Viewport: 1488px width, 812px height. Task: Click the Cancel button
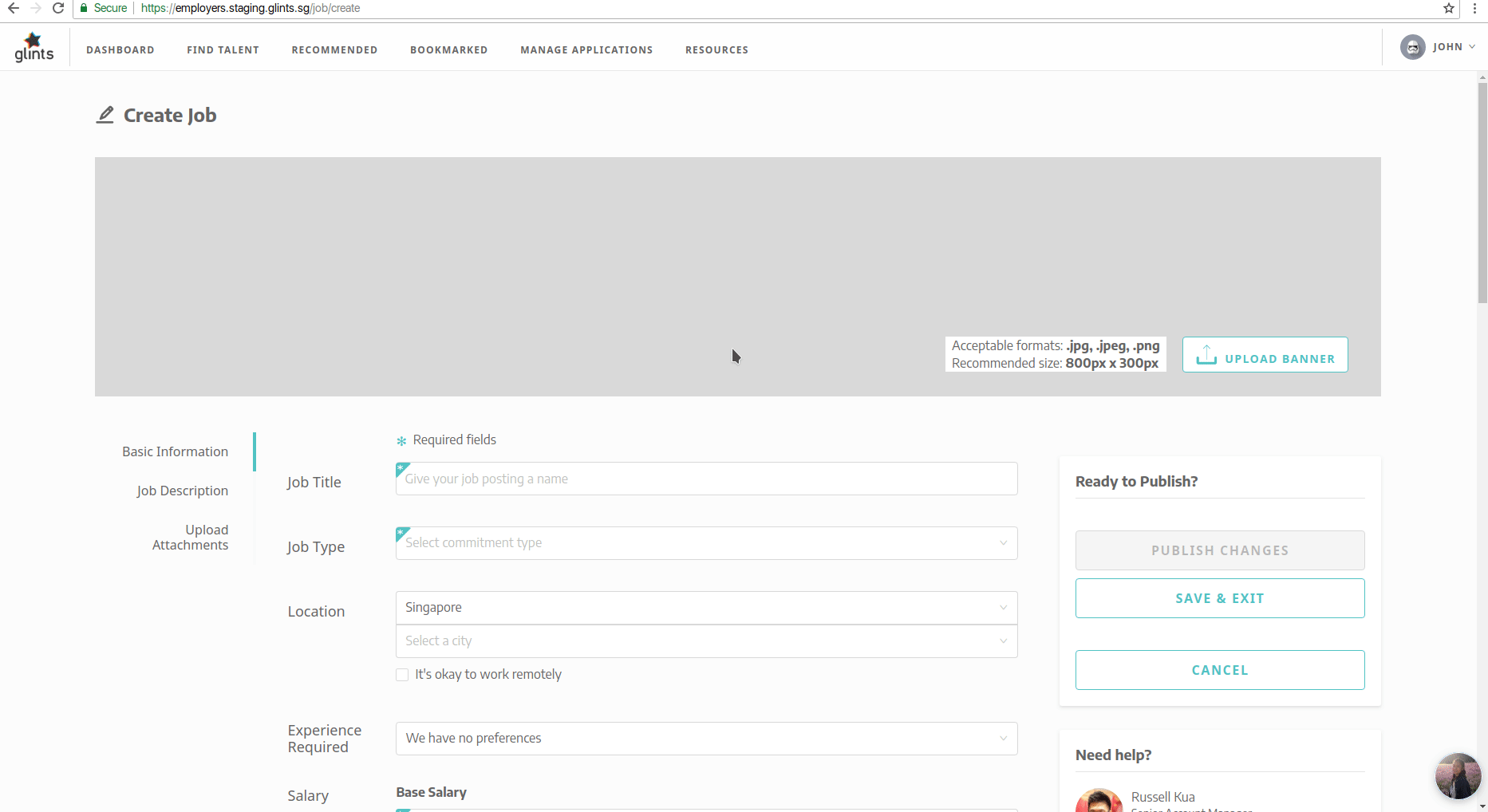tap(1219, 670)
